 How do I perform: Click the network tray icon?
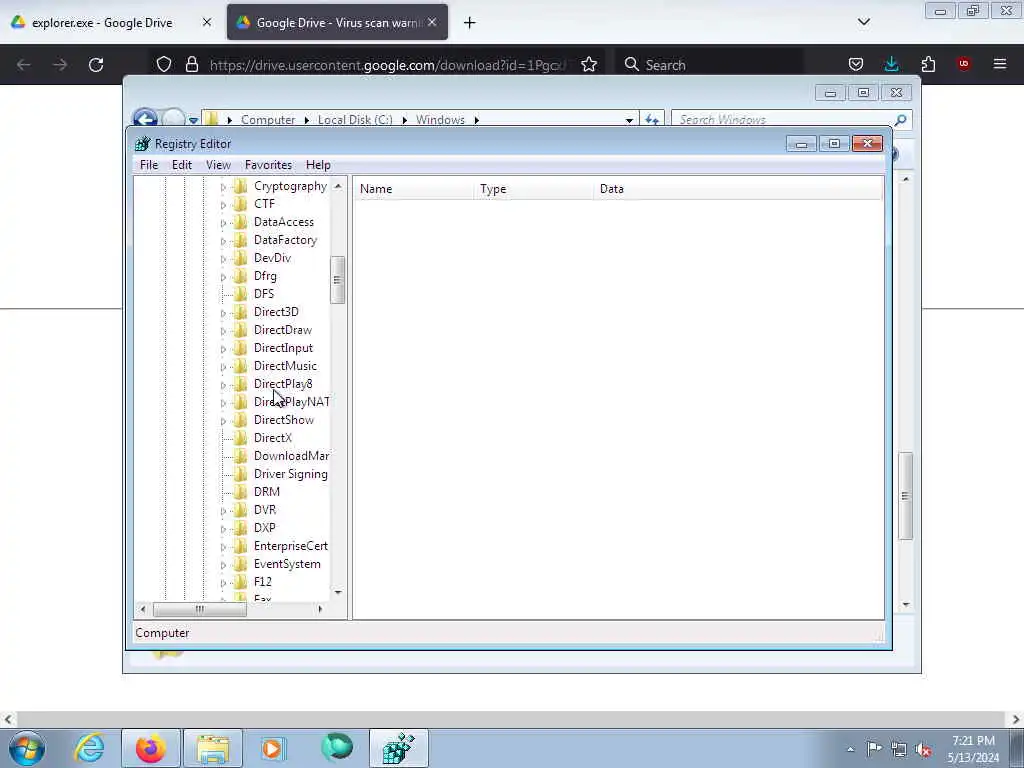(x=899, y=750)
